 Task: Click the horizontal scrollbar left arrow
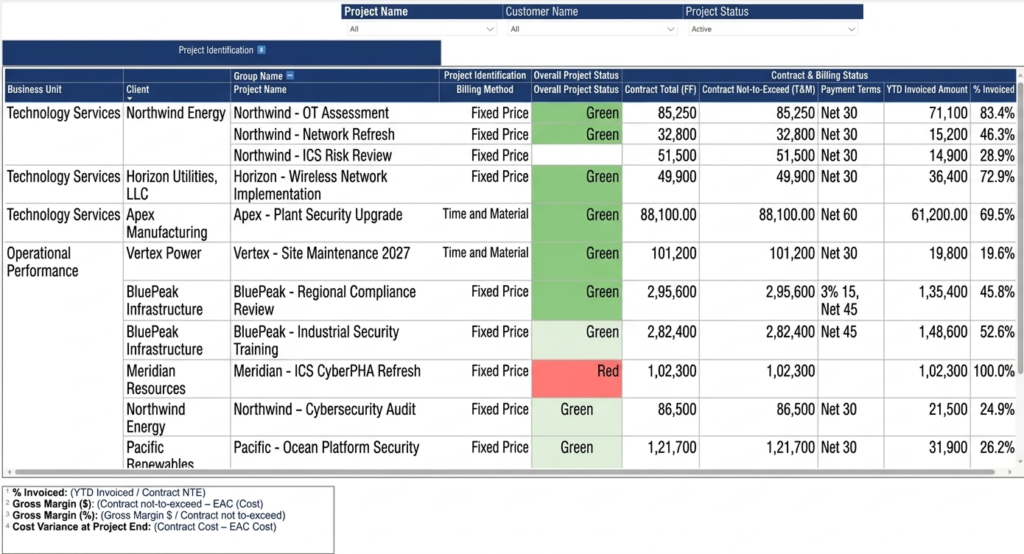9,472
